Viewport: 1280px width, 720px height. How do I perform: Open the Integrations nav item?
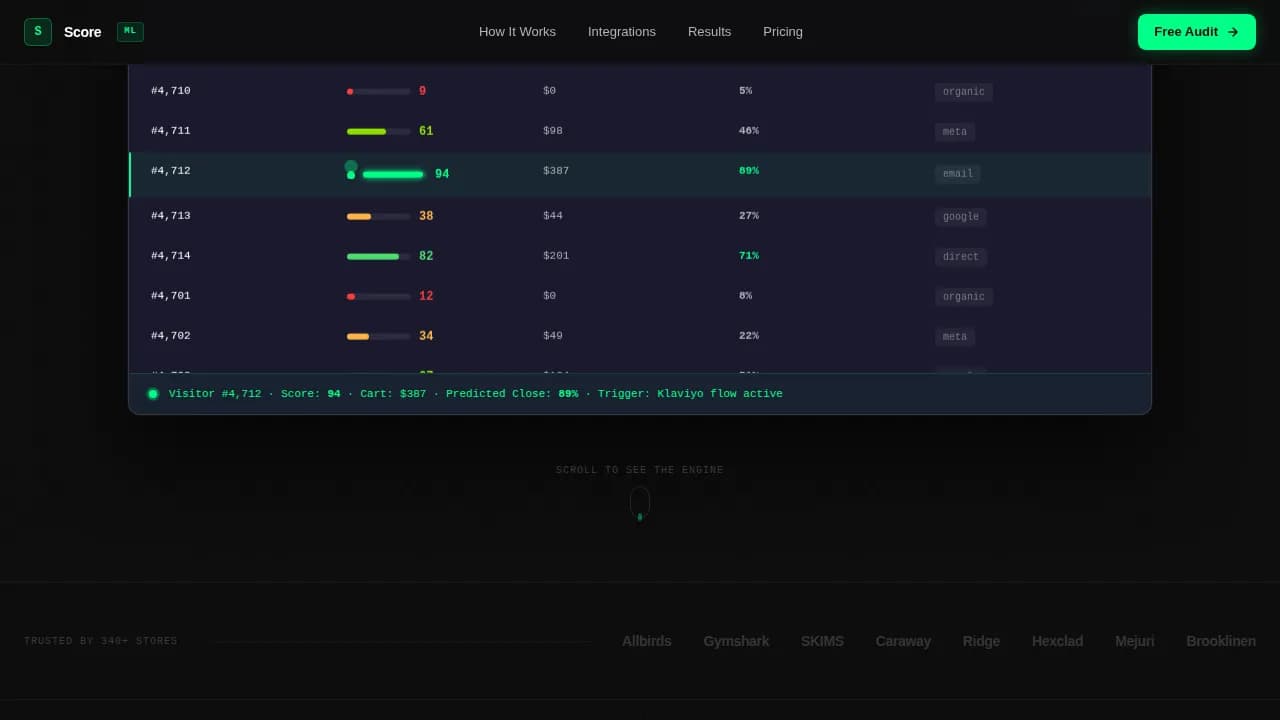click(x=622, y=31)
